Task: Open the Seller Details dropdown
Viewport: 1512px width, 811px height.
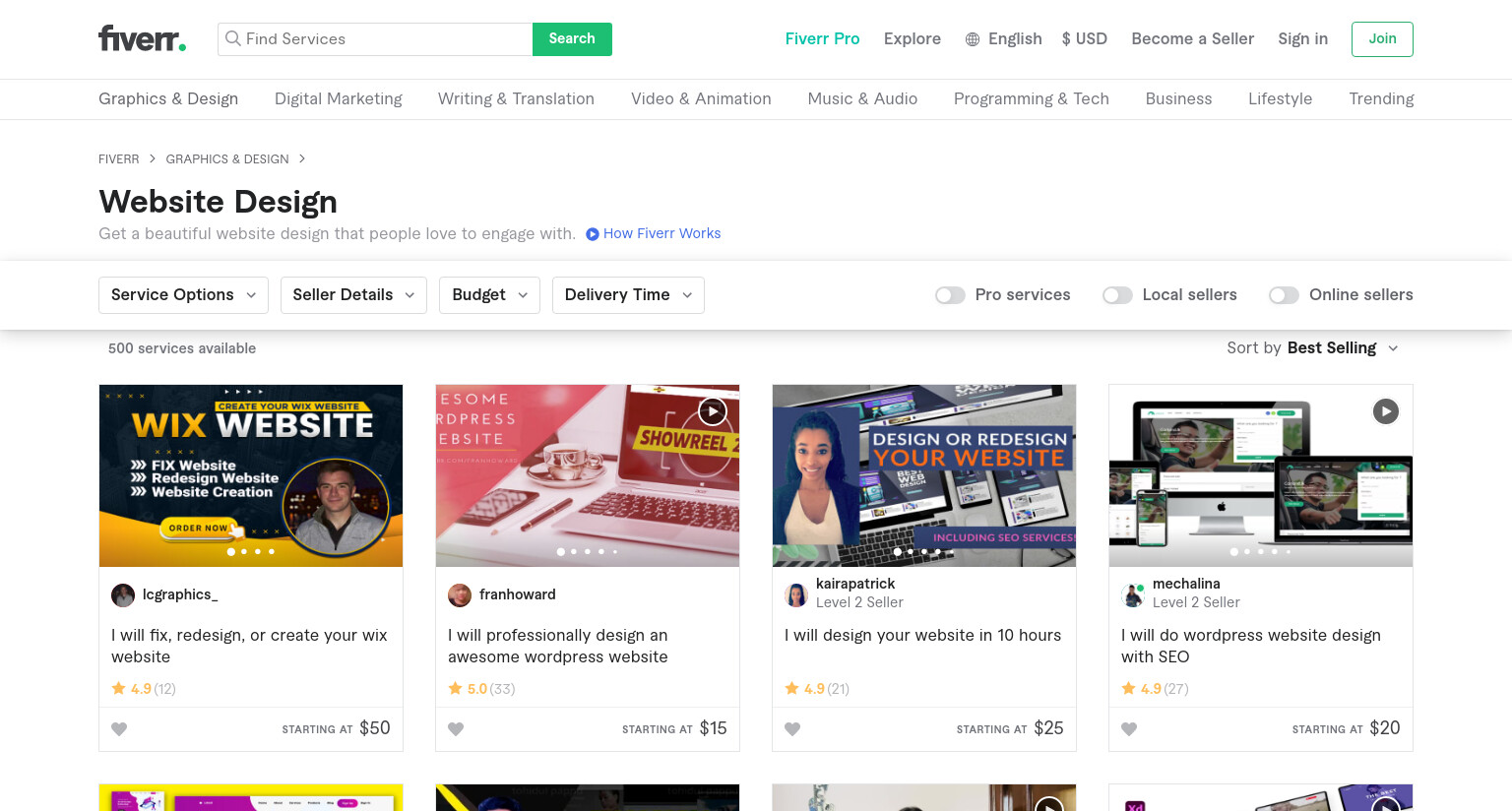Action: (353, 295)
